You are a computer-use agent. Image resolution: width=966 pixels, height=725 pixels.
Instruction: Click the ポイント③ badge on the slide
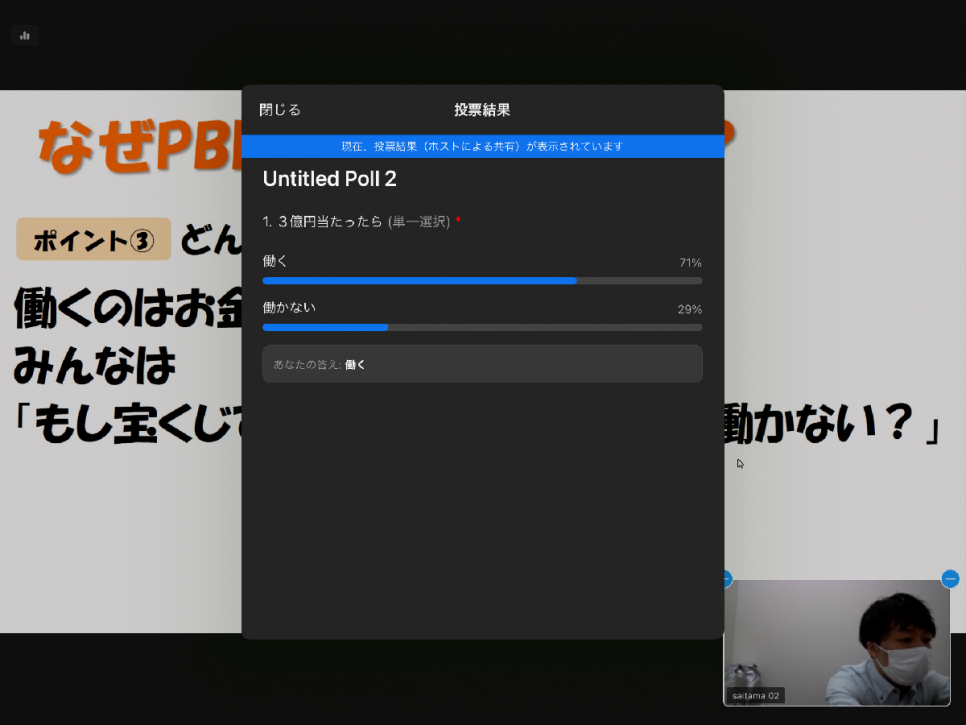[93, 240]
